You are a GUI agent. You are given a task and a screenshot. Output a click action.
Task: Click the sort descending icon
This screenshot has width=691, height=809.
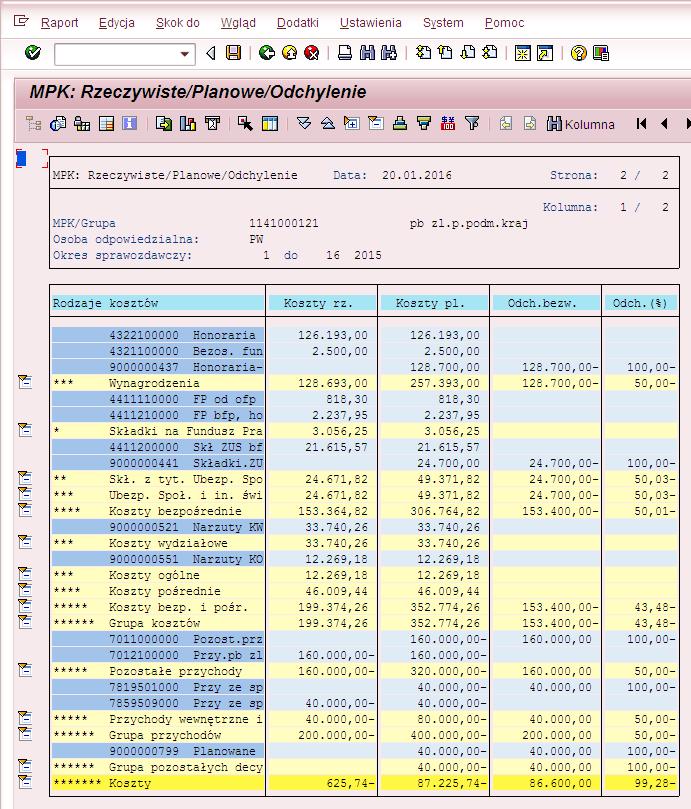pos(424,123)
